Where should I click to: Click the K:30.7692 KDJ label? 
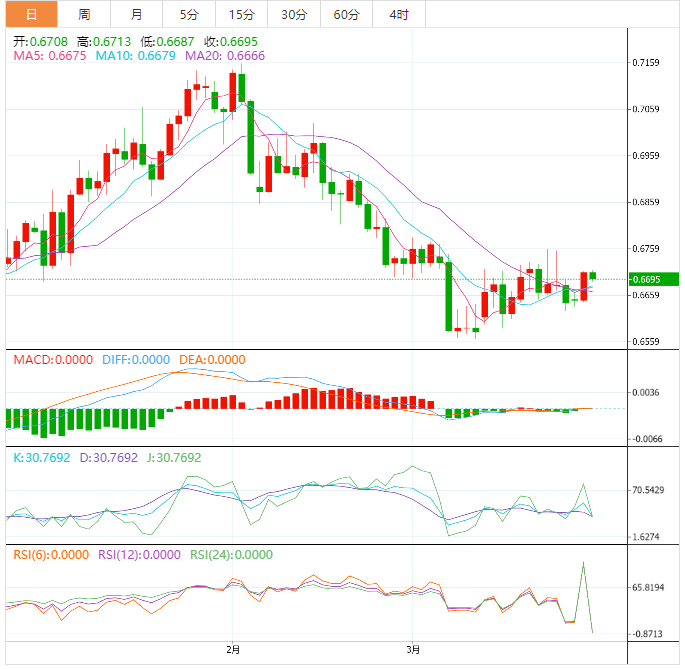point(42,458)
